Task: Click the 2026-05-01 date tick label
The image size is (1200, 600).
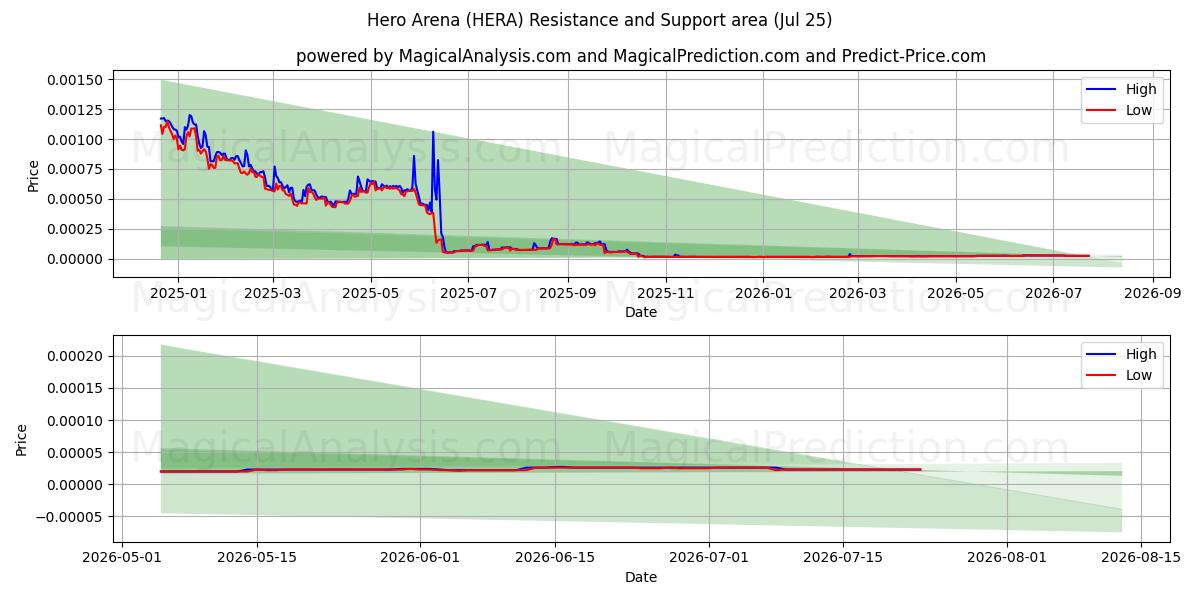Action: click(122, 558)
